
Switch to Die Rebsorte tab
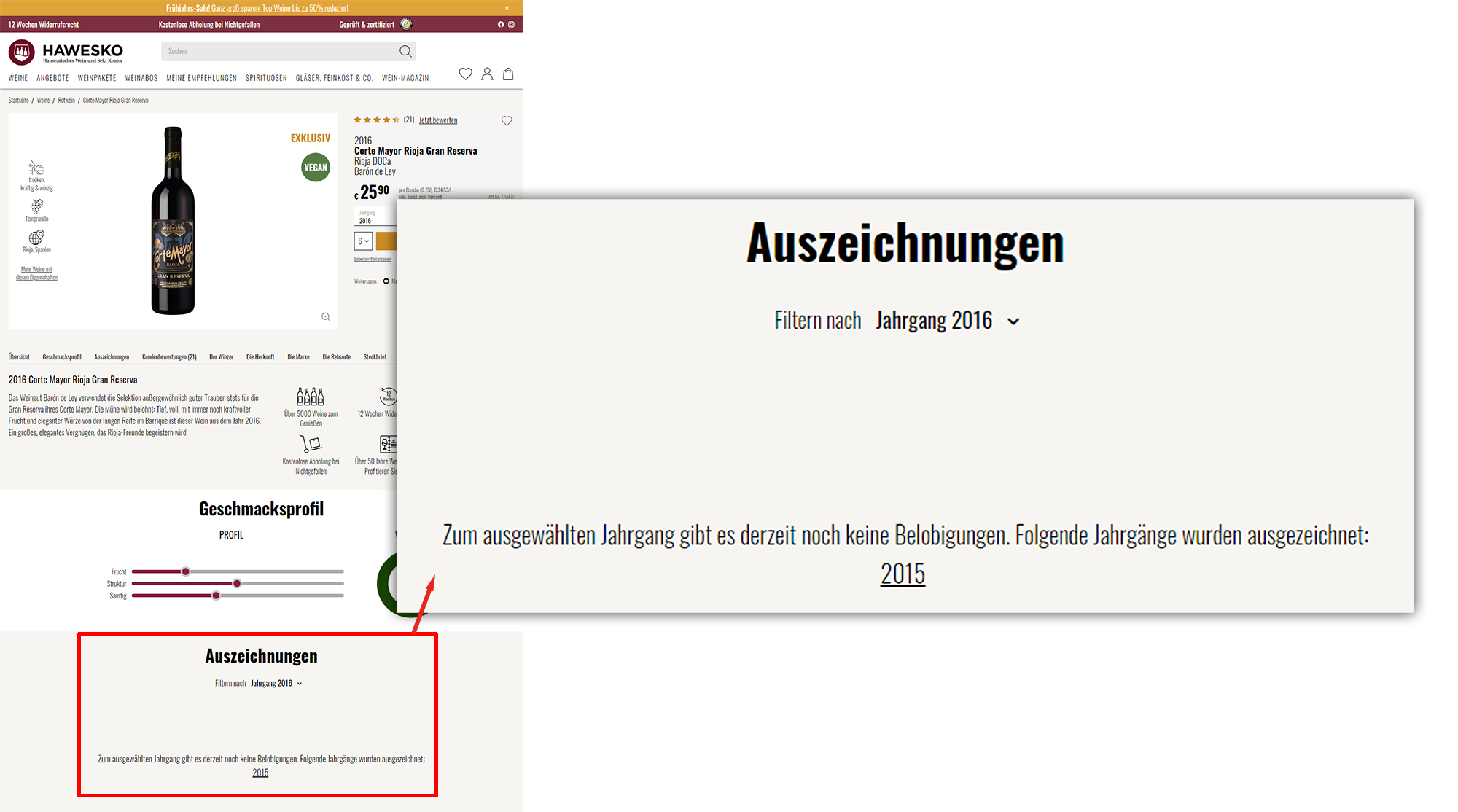click(x=337, y=357)
